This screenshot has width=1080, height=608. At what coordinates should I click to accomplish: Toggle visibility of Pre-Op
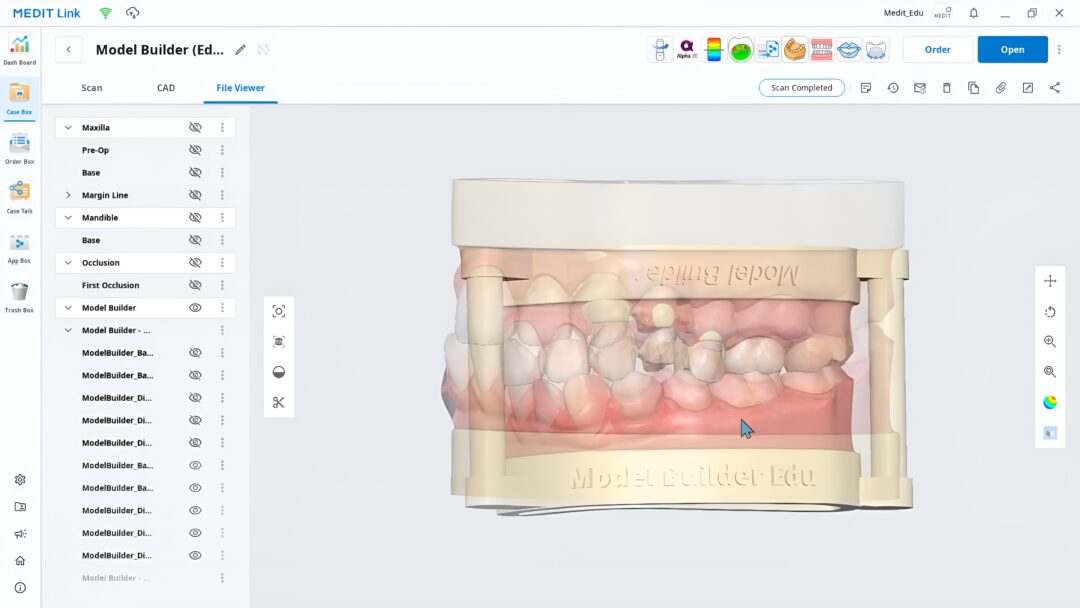(197, 149)
